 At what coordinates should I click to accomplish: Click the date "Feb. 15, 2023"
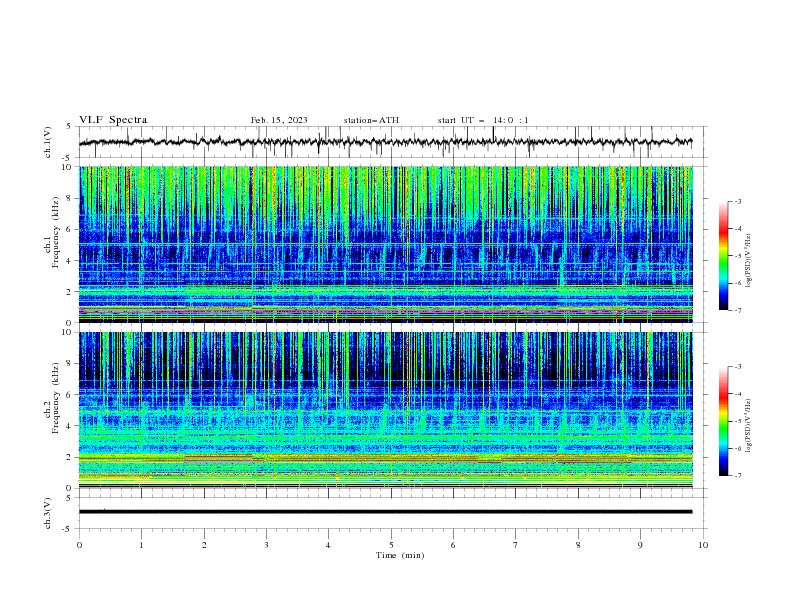(x=279, y=120)
